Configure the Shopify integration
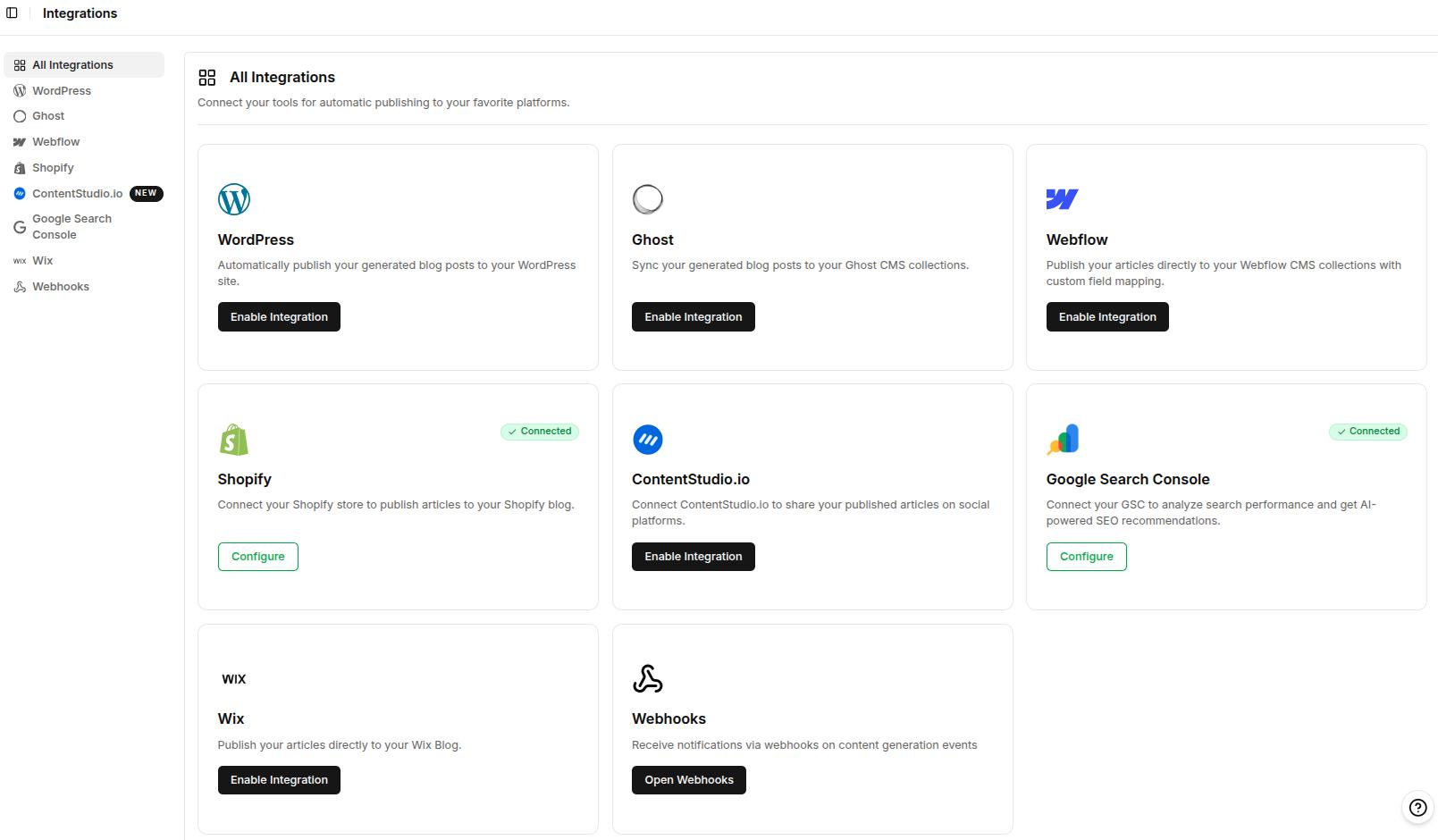Image resolution: width=1438 pixels, height=840 pixels. (257, 556)
